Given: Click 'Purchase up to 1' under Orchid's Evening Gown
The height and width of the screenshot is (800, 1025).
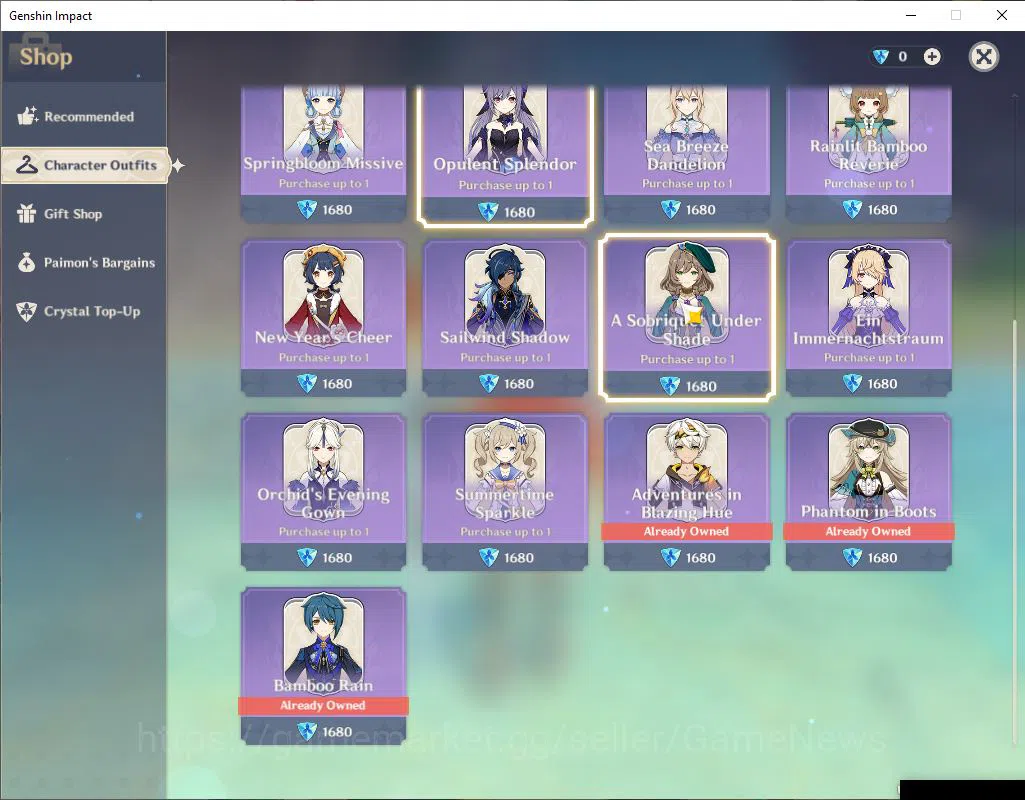Looking at the screenshot, I should [324, 531].
